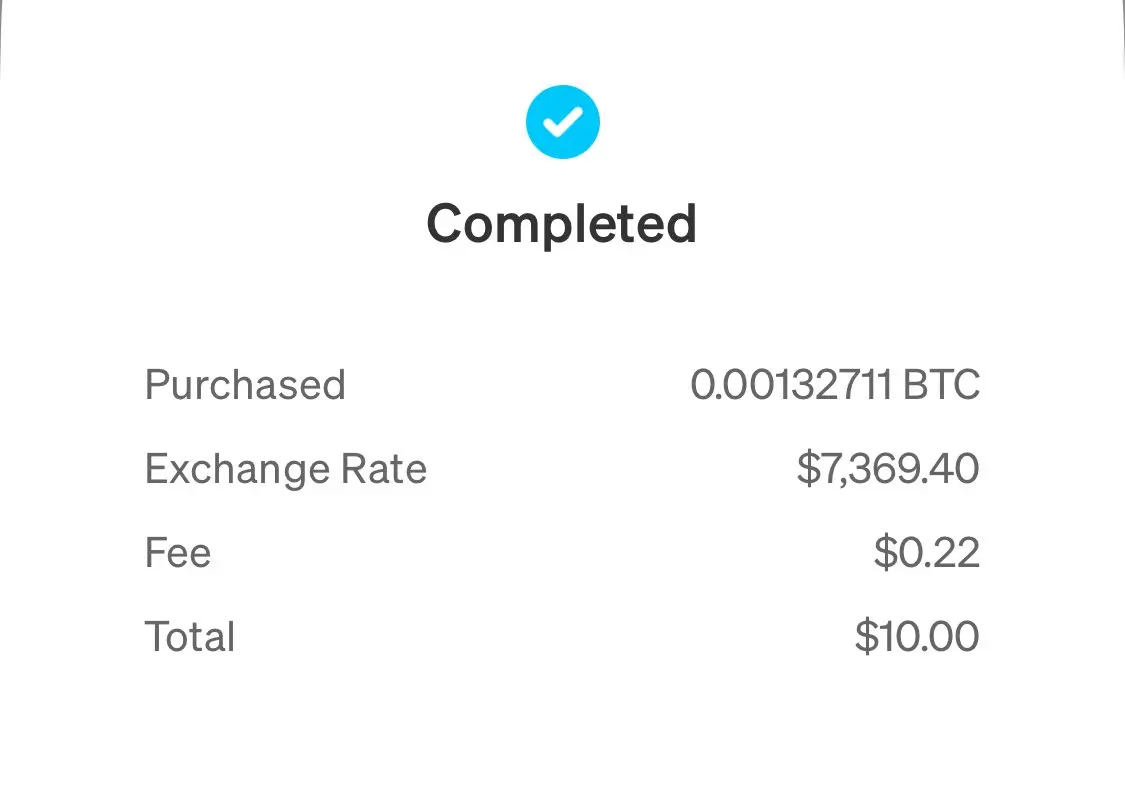1125x799 pixels.
Task: Tap the word Exchange in Exchange Rate
Action: click(x=237, y=470)
